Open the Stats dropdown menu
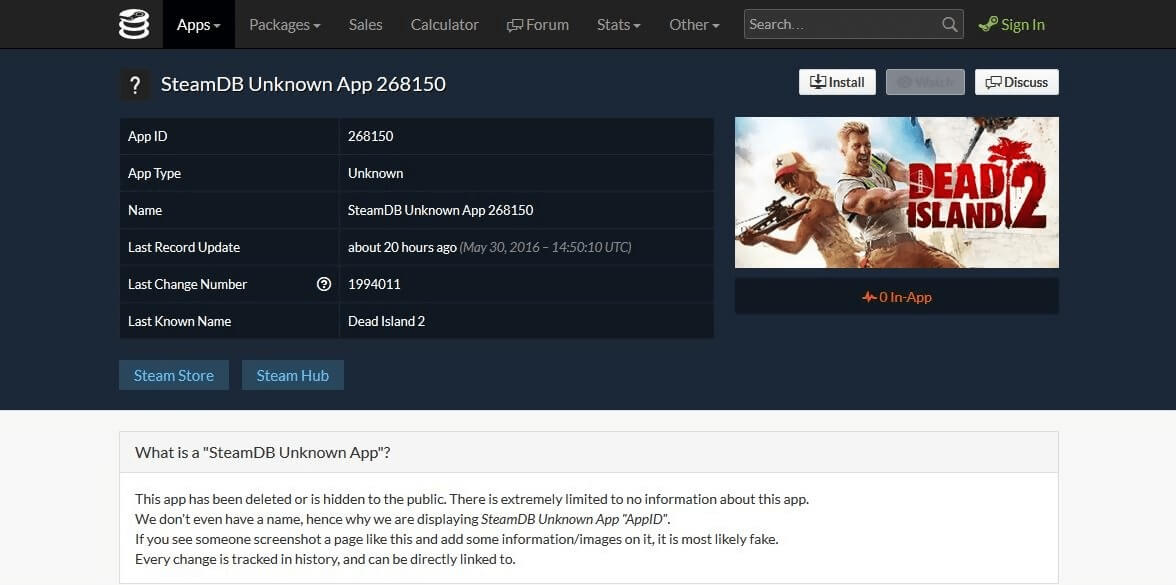The image size is (1176, 585). (x=618, y=24)
